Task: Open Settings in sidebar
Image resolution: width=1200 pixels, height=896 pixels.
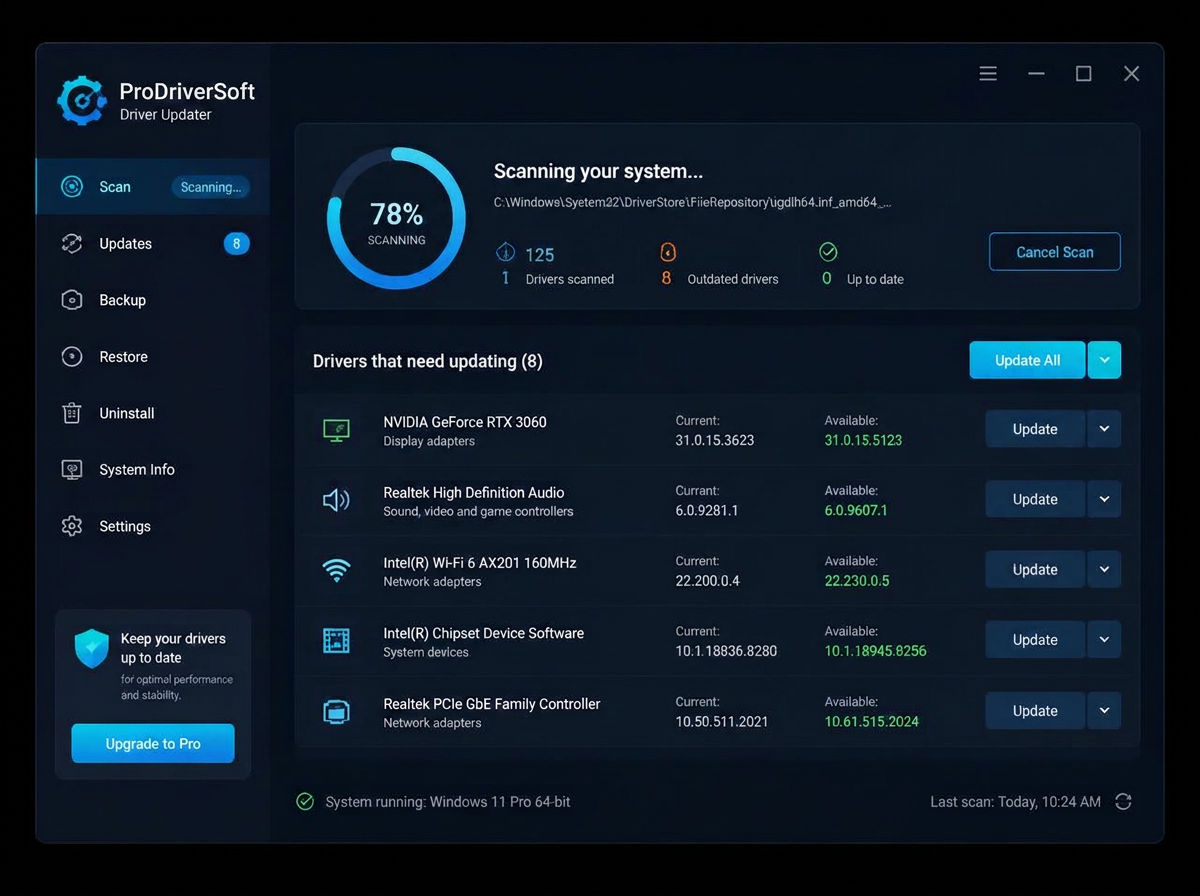Action: 153,526
